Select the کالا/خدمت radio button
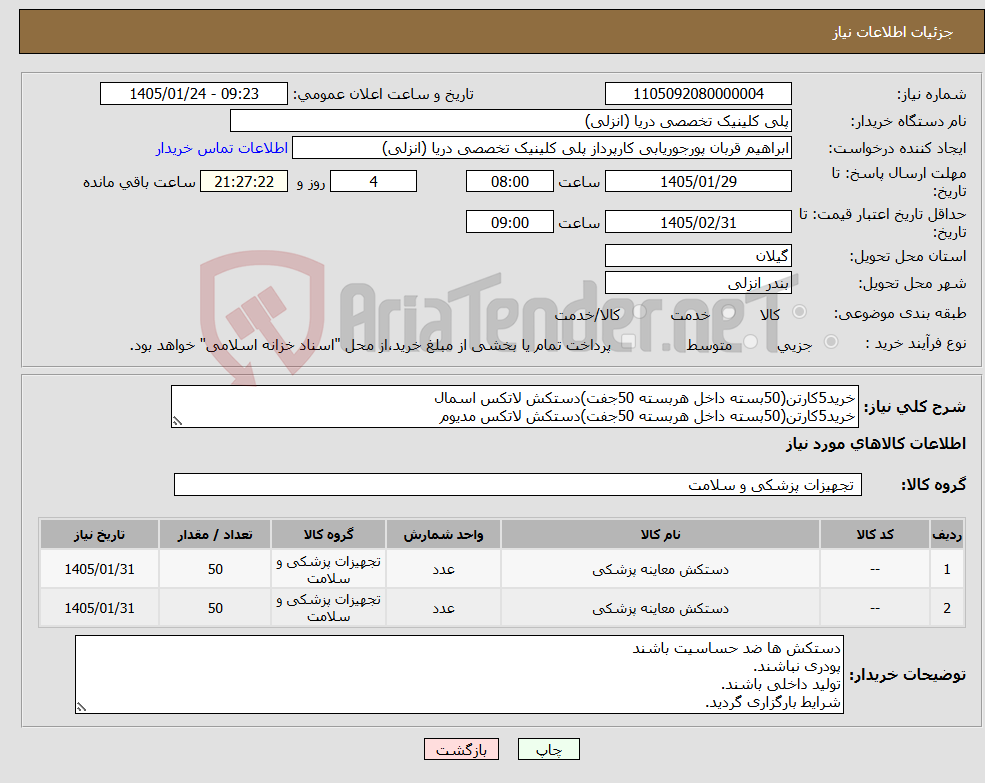Image resolution: width=985 pixels, height=783 pixels. [x=639, y=312]
